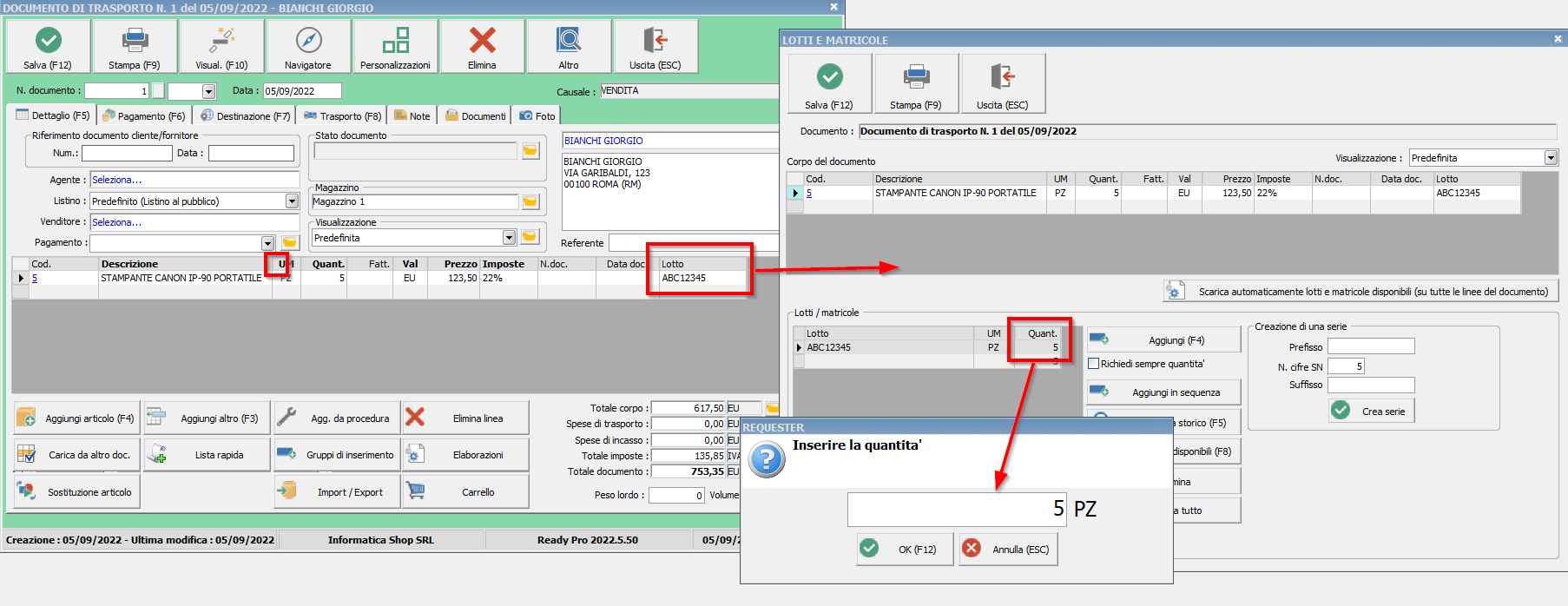Click Aggiungi altro (F3) button
Viewport: 1568px width, 606px height.
click(x=207, y=418)
